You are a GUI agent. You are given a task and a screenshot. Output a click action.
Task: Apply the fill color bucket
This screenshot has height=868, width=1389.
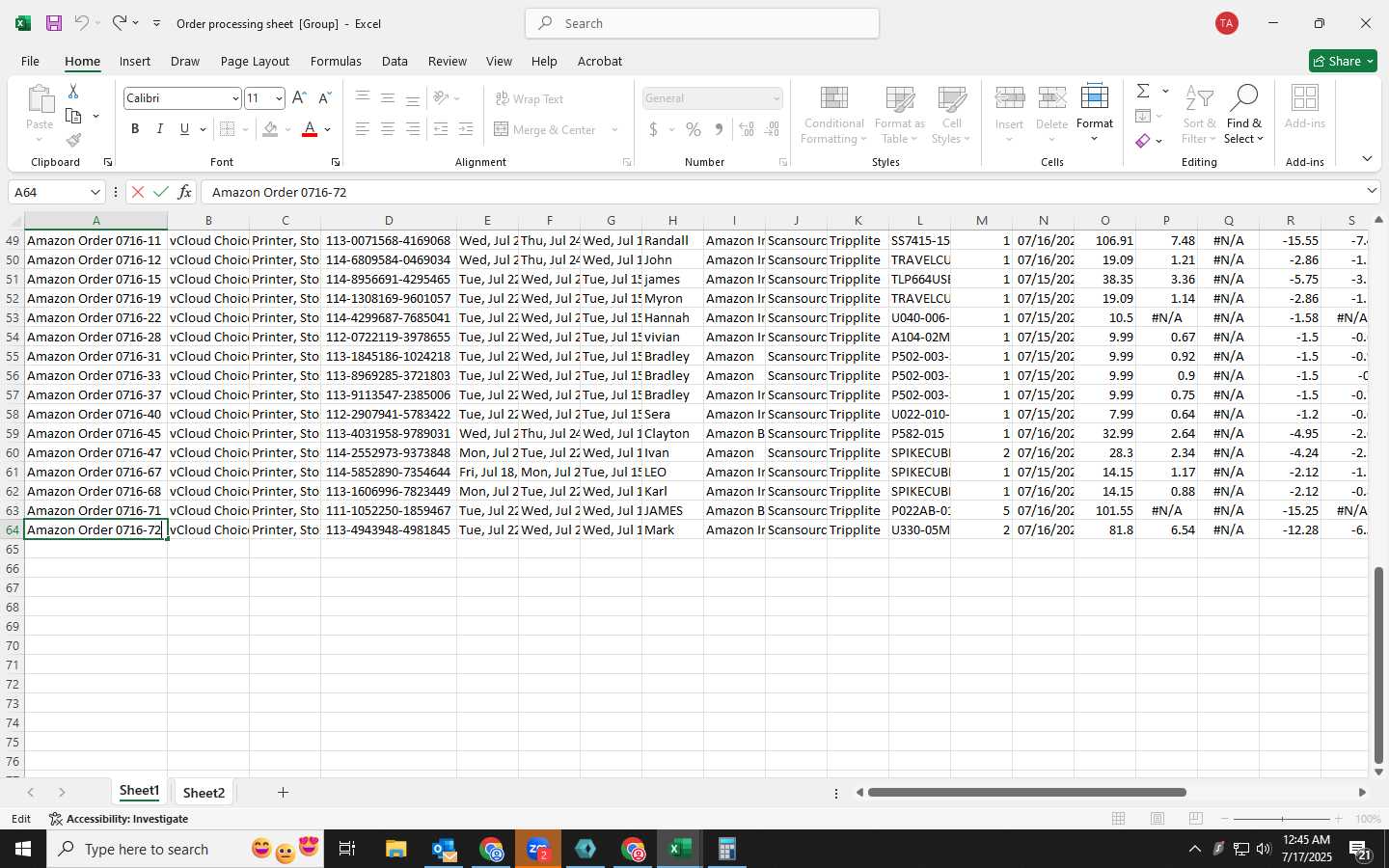pyautogui.click(x=270, y=129)
